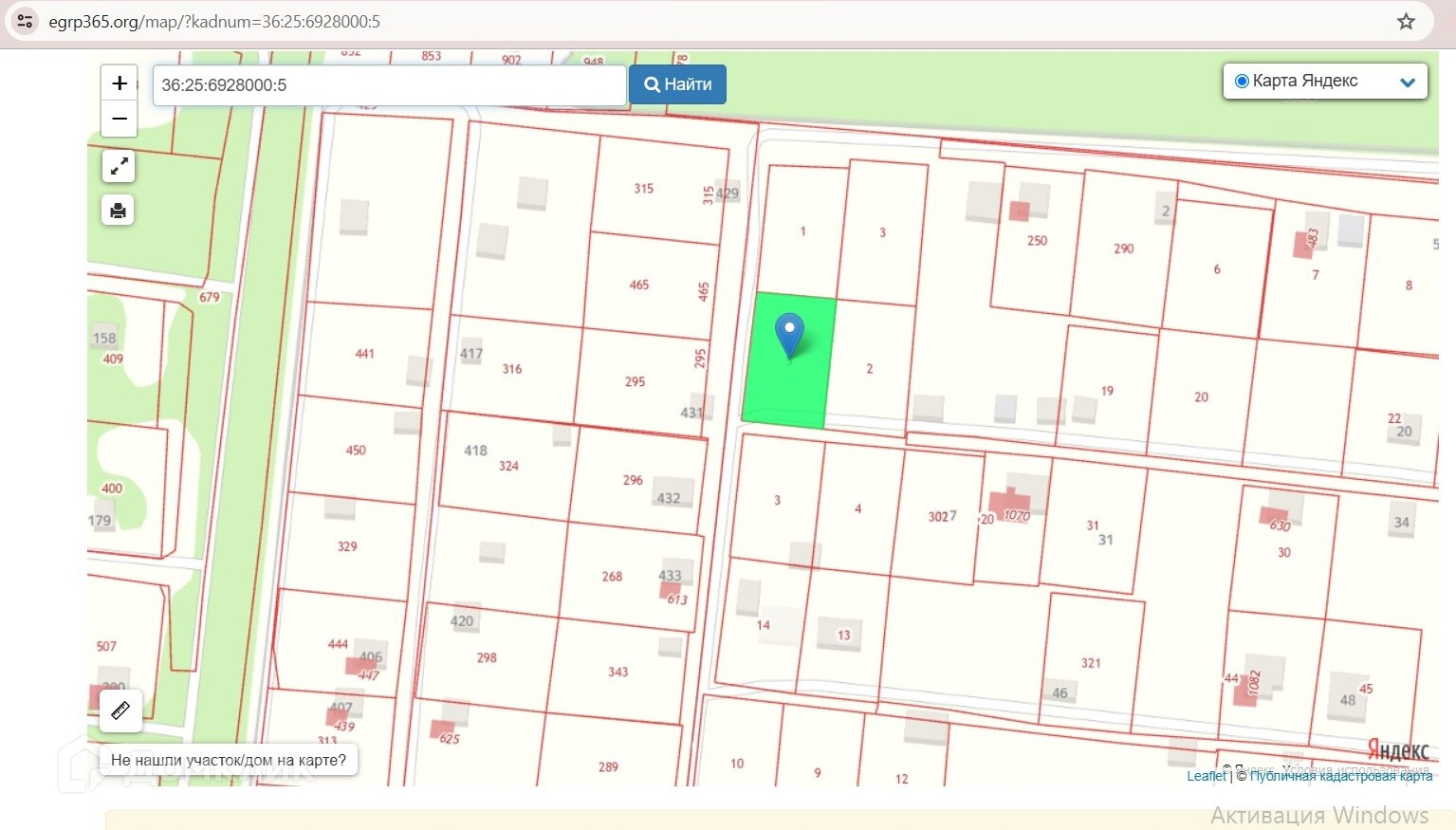Click the blue location marker pin
This screenshot has width=1456, height=830.
(789, 334)
